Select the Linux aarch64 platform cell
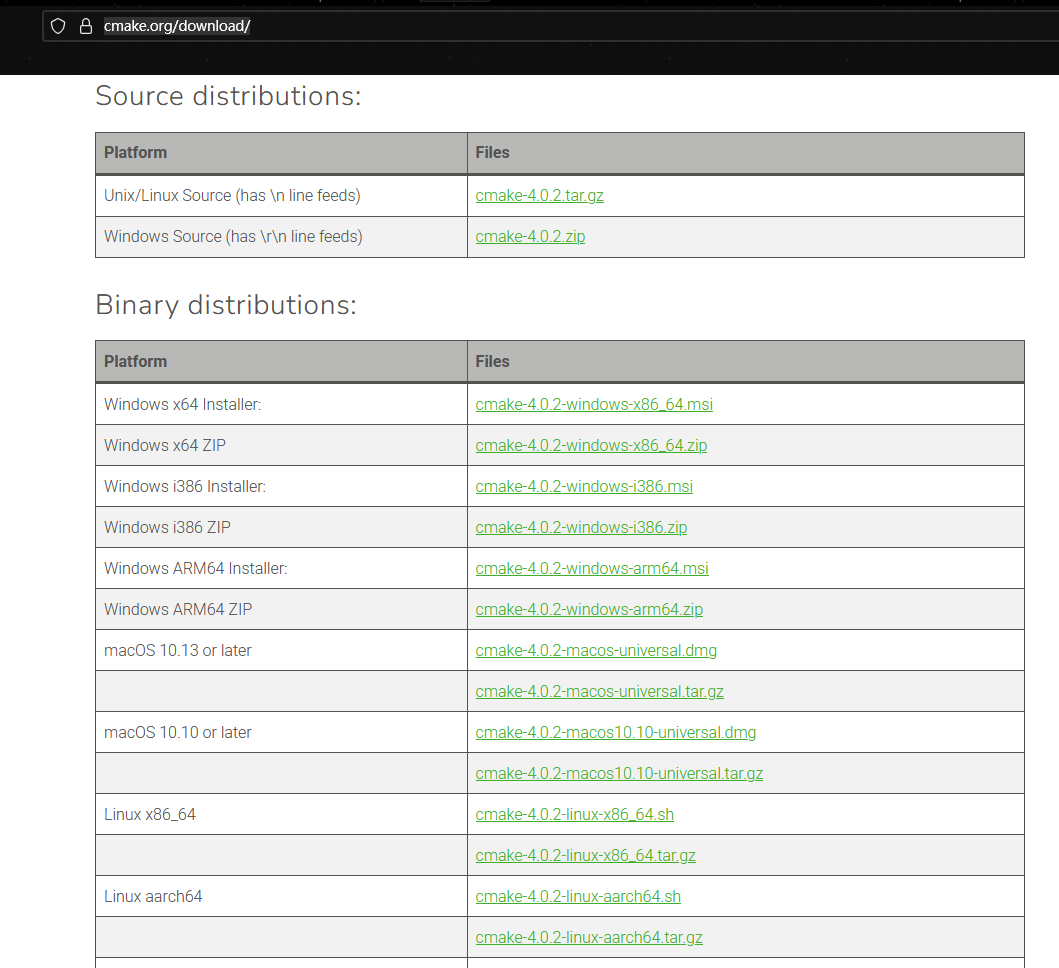Viewport: 1059px width, 968px height. [281, 896]
